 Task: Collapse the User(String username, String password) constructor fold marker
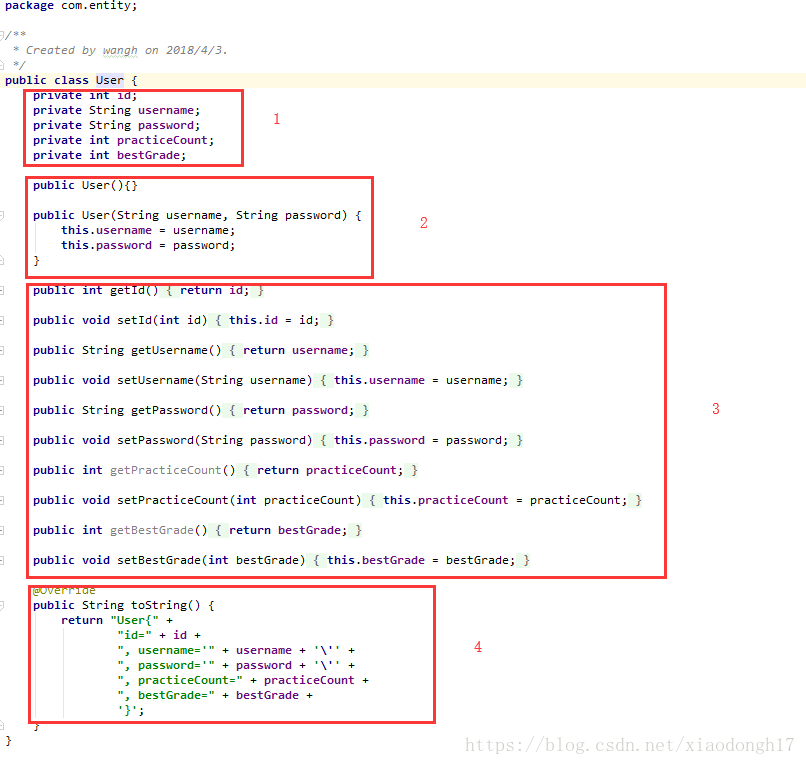(2, 215)
